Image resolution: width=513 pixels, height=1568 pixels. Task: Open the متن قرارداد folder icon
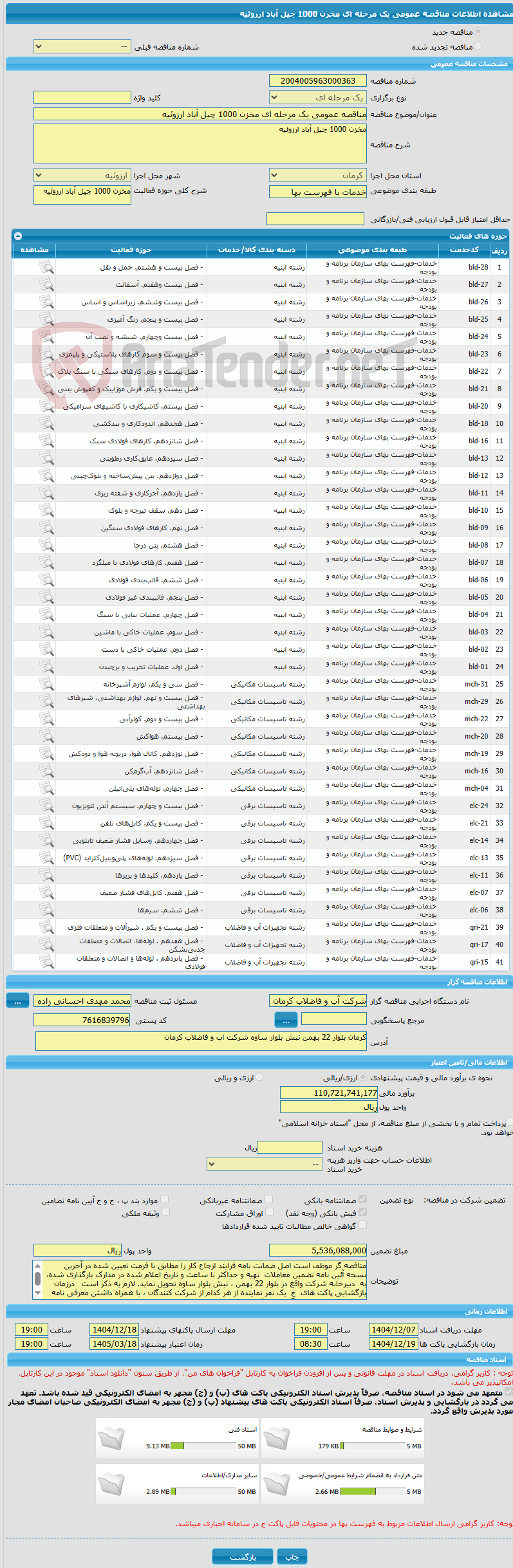pyautogui.click(x=277, y=1484)
